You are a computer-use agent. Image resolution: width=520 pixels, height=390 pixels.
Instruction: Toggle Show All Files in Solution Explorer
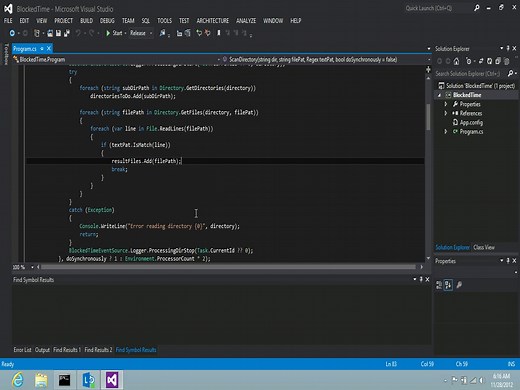point(507,61)
